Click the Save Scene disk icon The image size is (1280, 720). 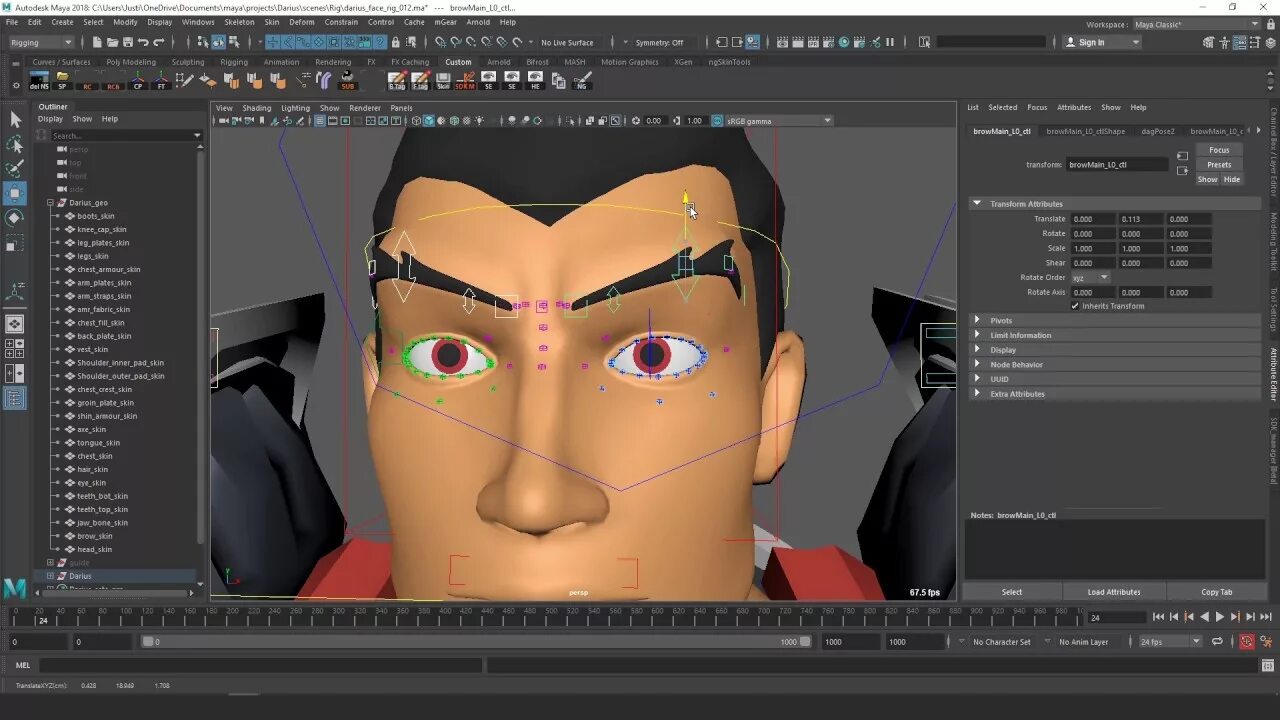128,42
